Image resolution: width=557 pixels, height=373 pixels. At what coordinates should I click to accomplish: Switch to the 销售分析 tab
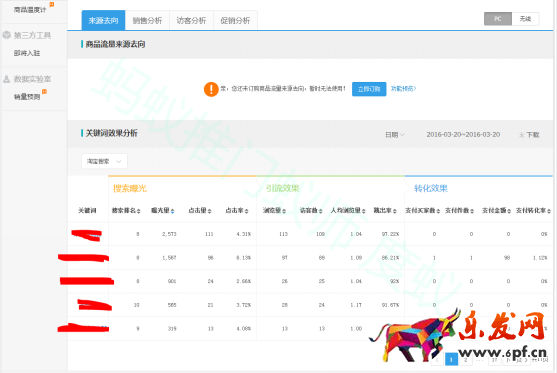[147, 21]
